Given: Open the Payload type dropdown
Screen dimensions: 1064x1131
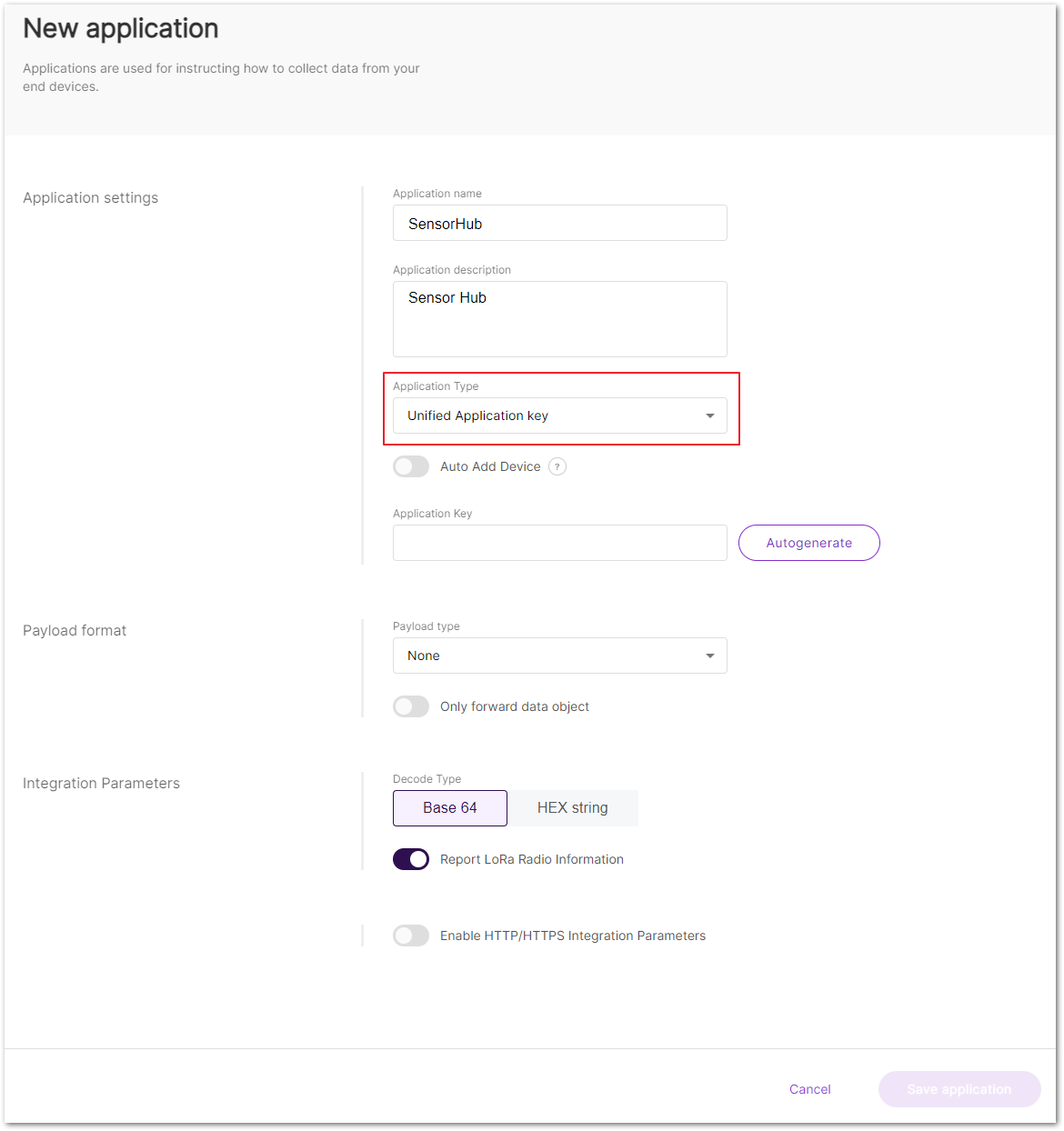Looking at the screenshot, I should (560, 656).
